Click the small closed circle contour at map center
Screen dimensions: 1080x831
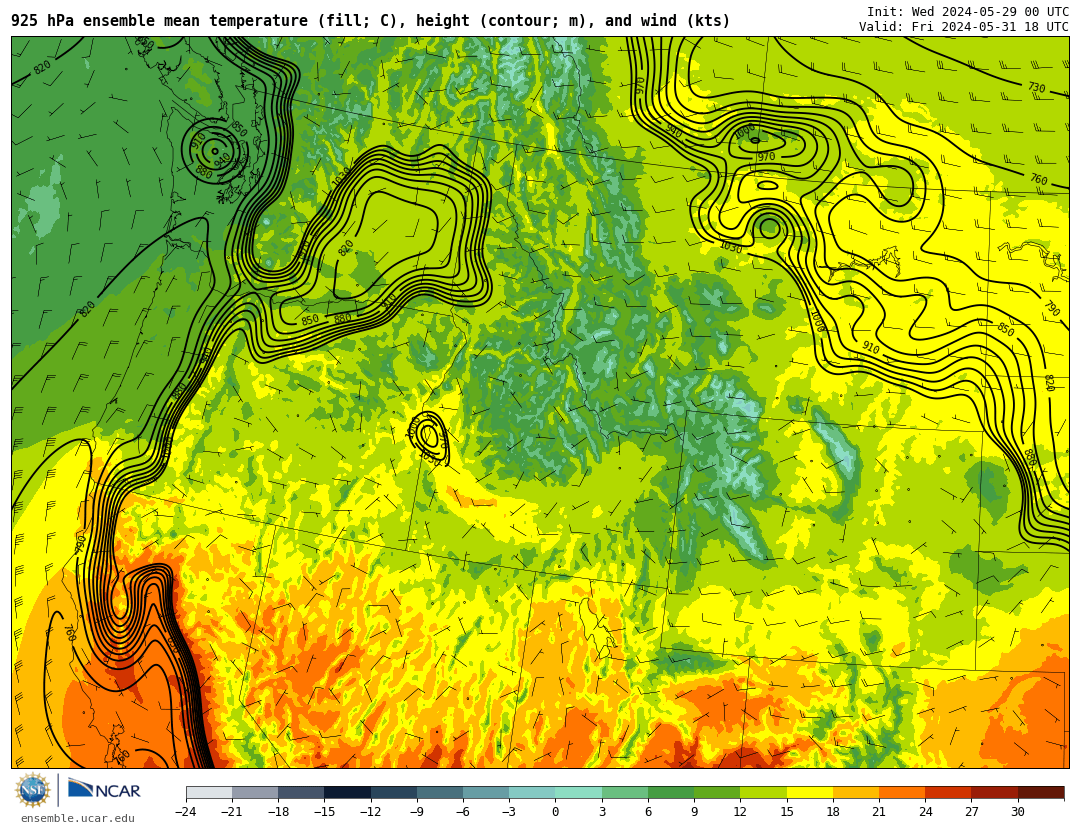click(428, 435)
